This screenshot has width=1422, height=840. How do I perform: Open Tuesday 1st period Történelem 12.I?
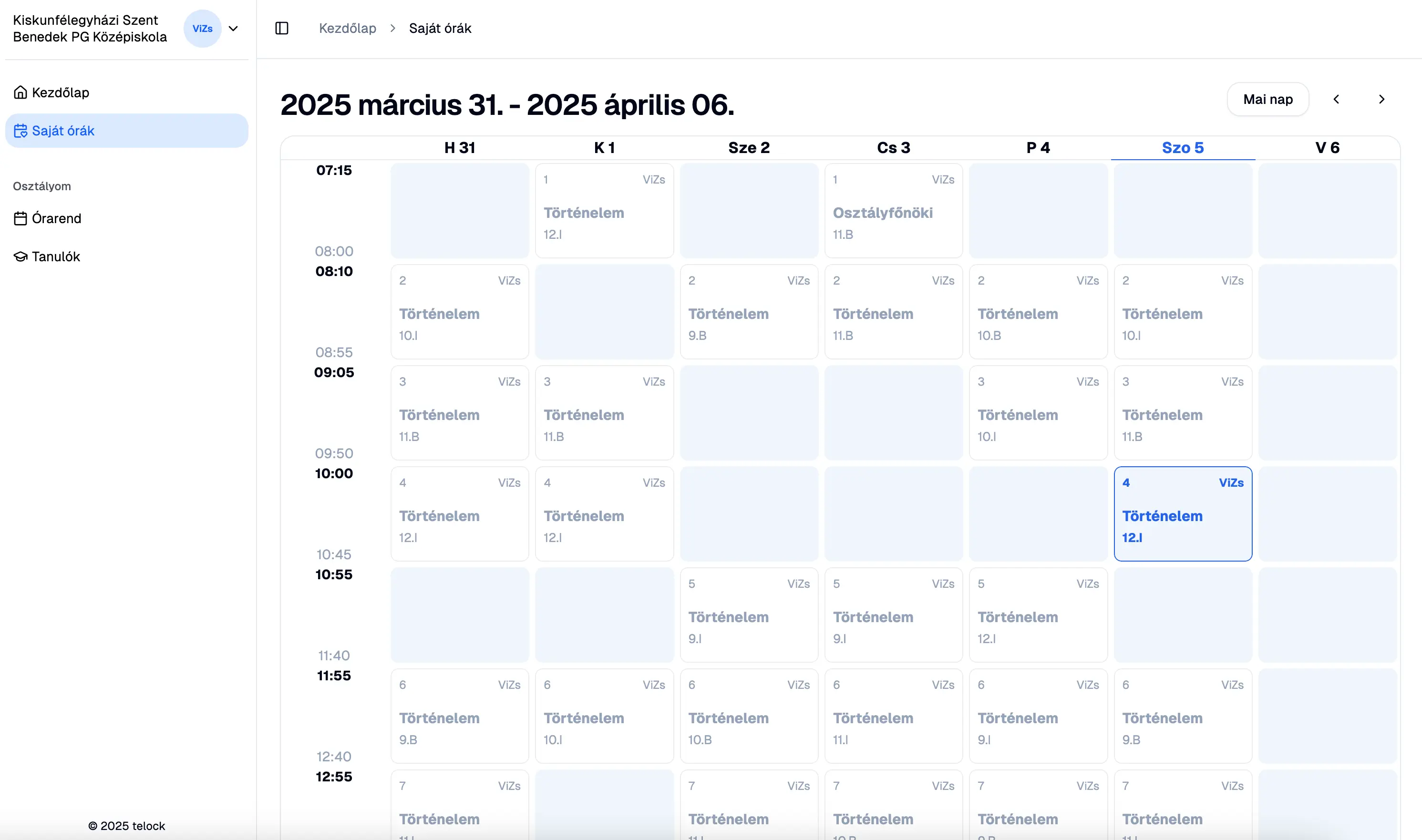coord(604,211)
